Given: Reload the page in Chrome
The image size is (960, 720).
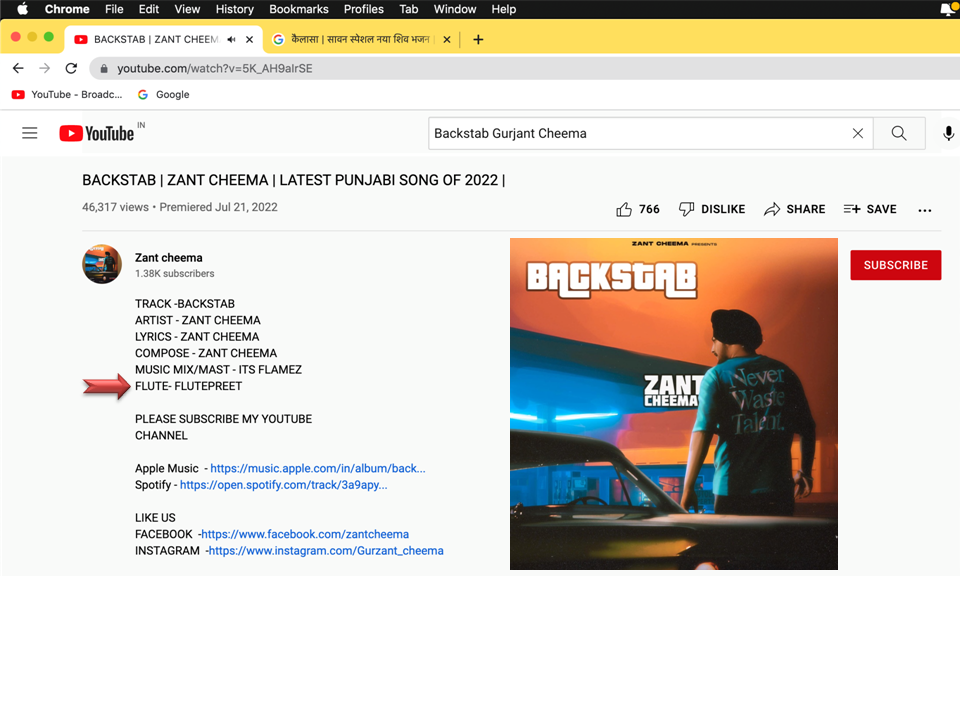Looking at the screenshot, I should [x=71, y=68].
